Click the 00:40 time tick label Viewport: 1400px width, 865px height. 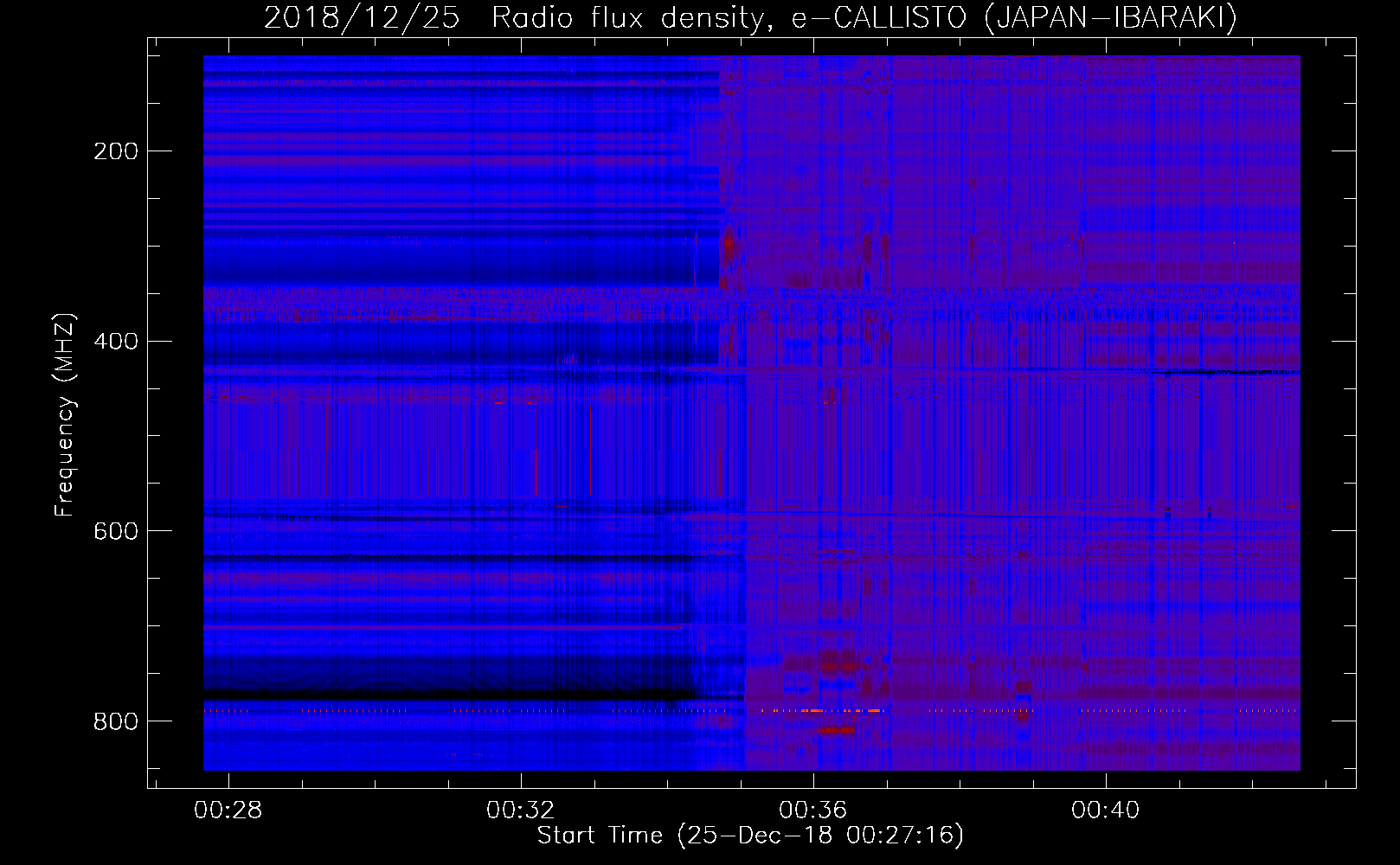coord(1105,811)
